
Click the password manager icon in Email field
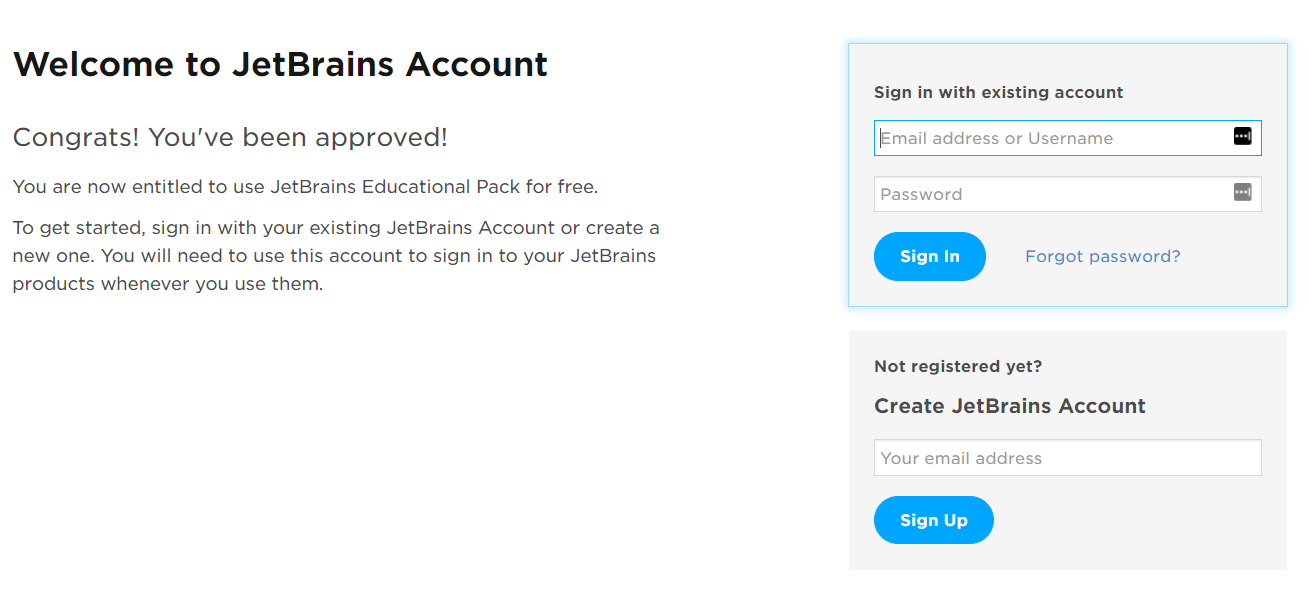1242,136
